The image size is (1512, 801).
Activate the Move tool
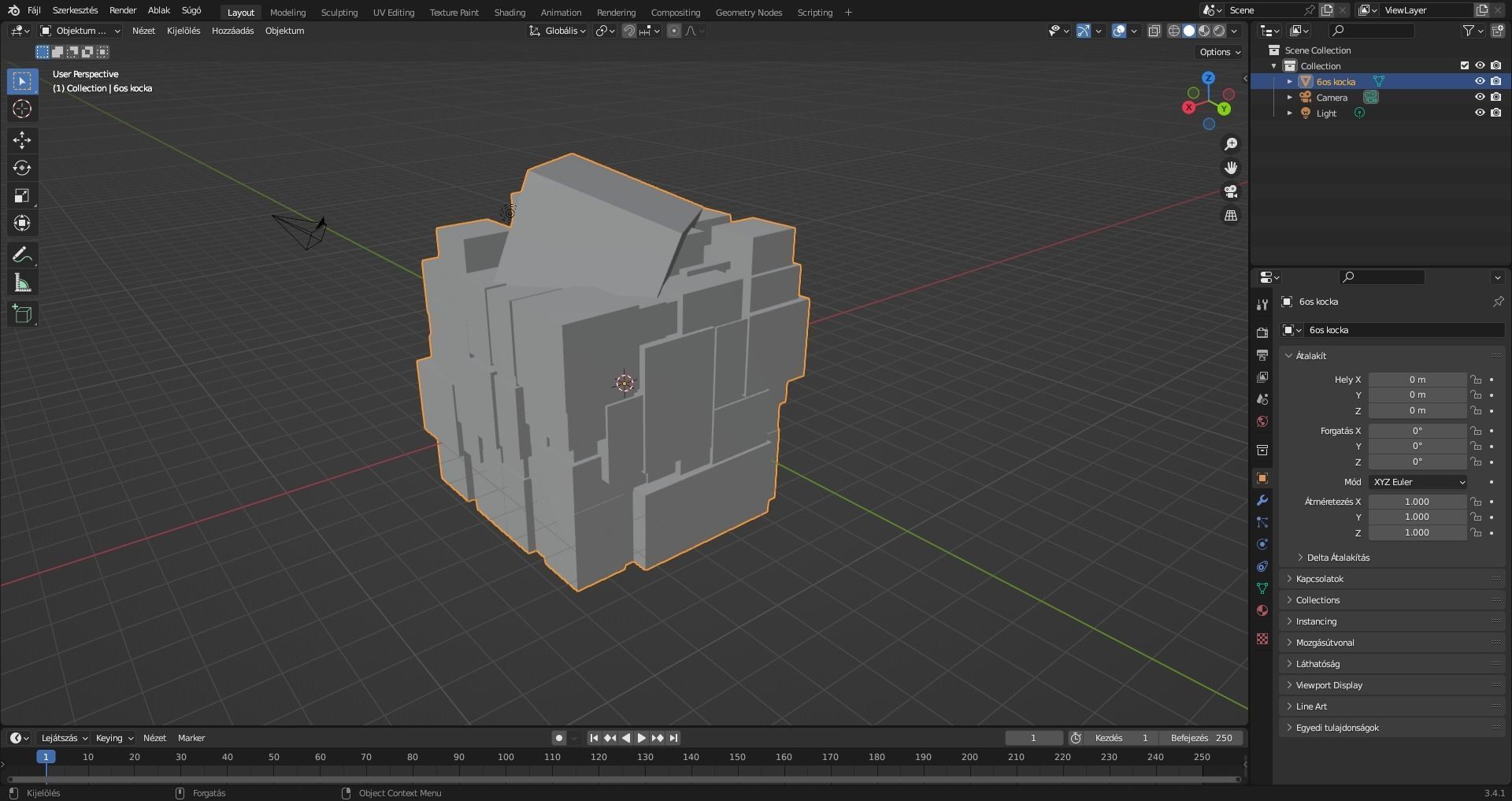click(22, 140)
